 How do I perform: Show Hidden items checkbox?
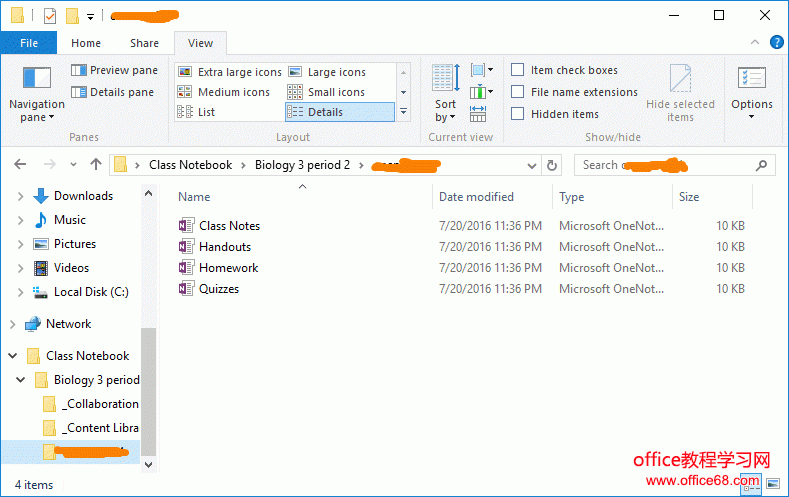[518, 114]
